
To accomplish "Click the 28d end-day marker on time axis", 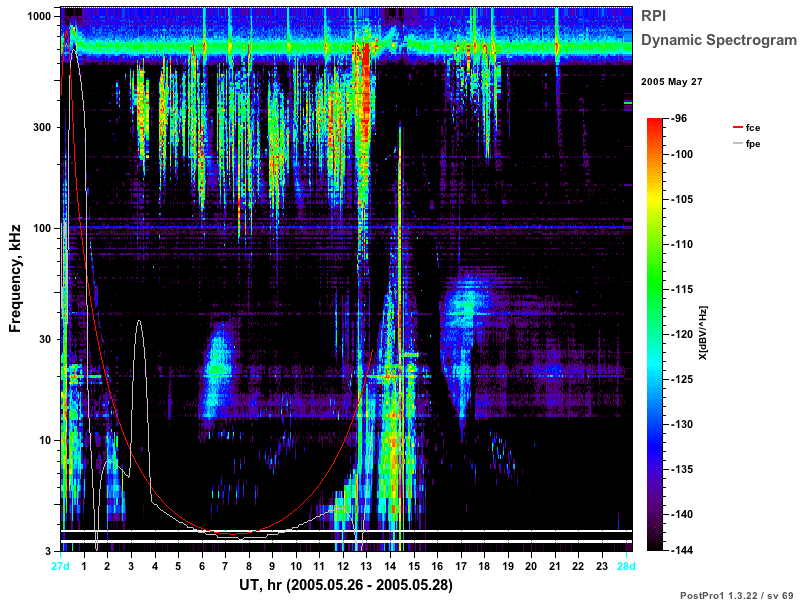I will (626, 566).
